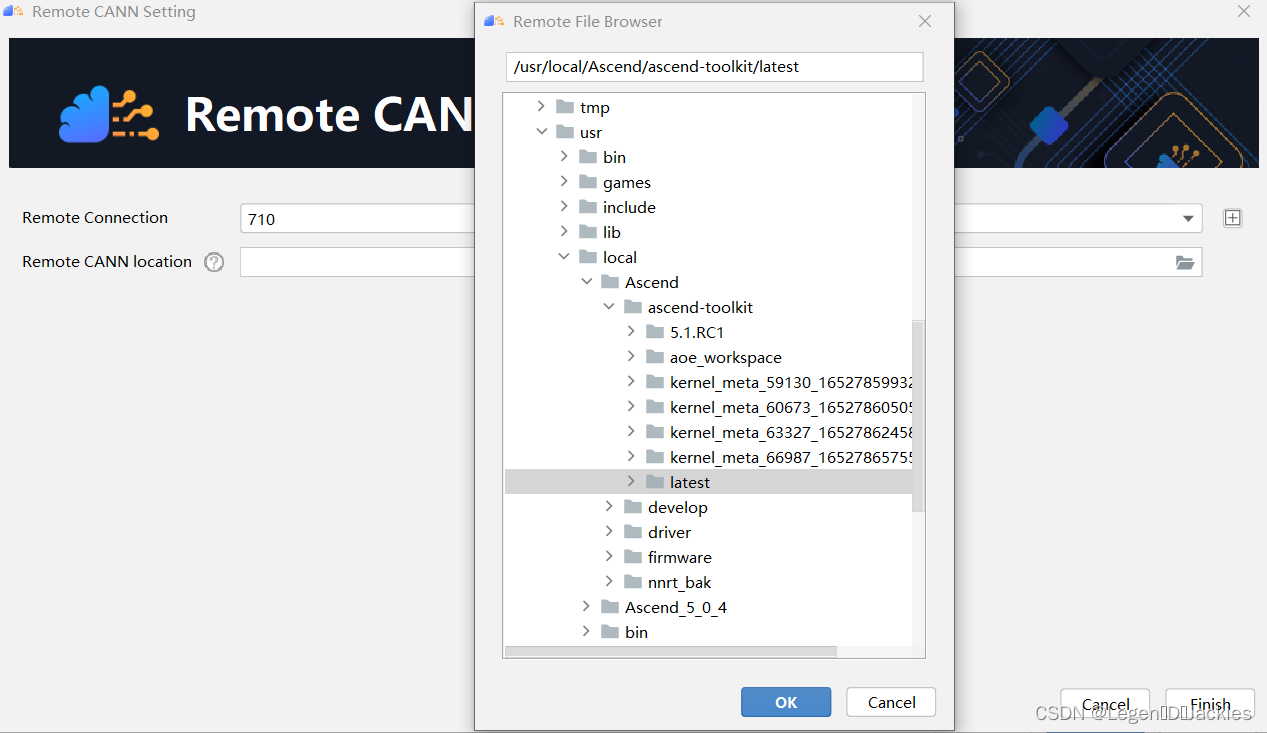This screenshot has width=1267, height=733.
Task: Confirm selection with OK button
Action: click(786, 702)
